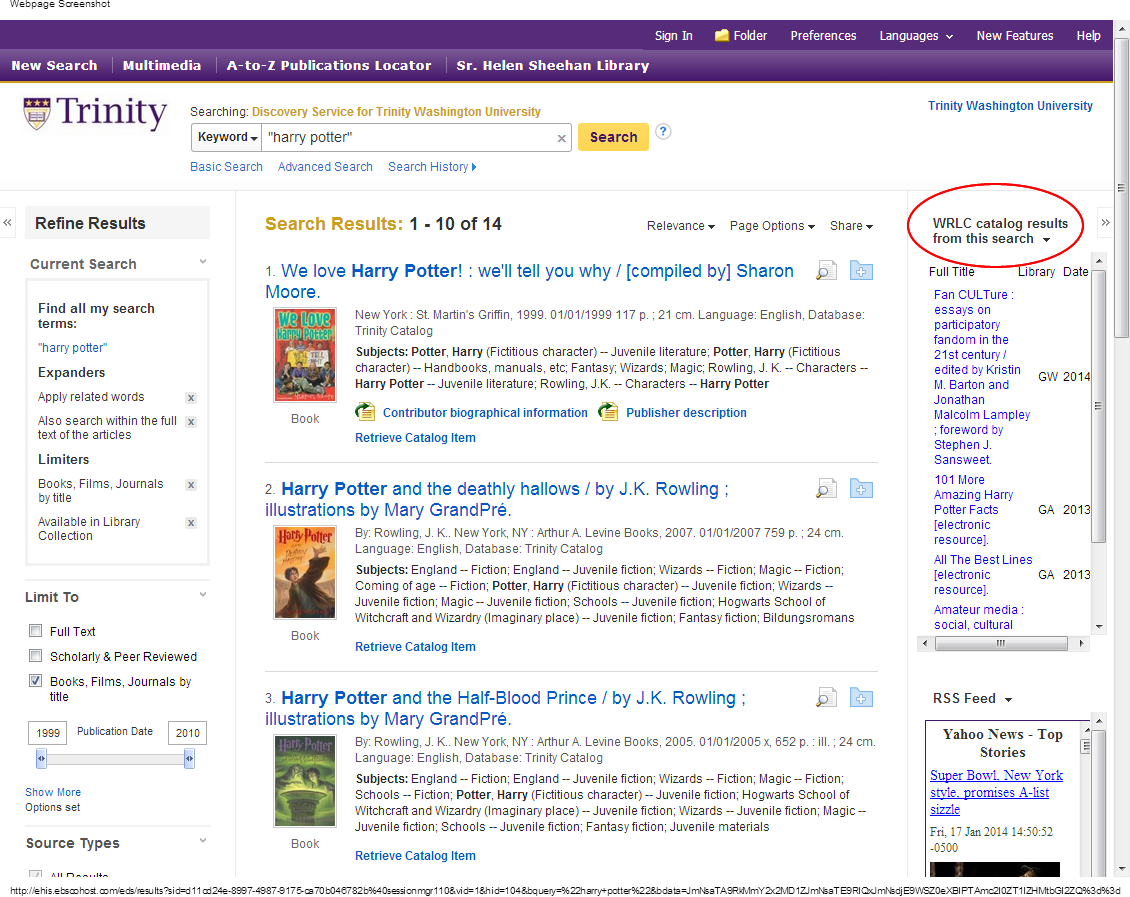Open Help in the top bar
Viewport: 1130px width, 897px height.
point(1088,35)
